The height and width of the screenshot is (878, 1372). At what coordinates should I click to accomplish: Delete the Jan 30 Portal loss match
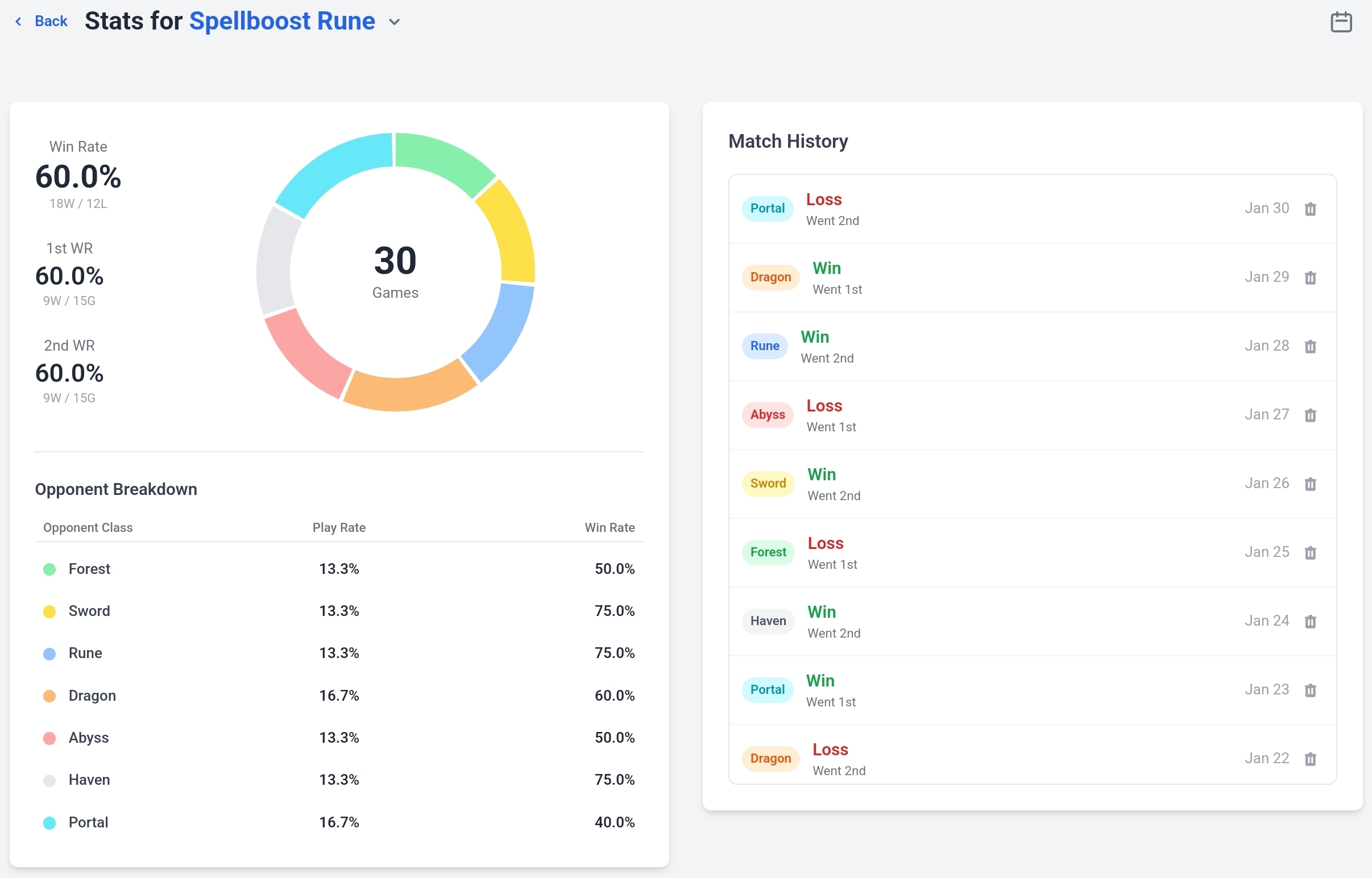coord(1311,209)
